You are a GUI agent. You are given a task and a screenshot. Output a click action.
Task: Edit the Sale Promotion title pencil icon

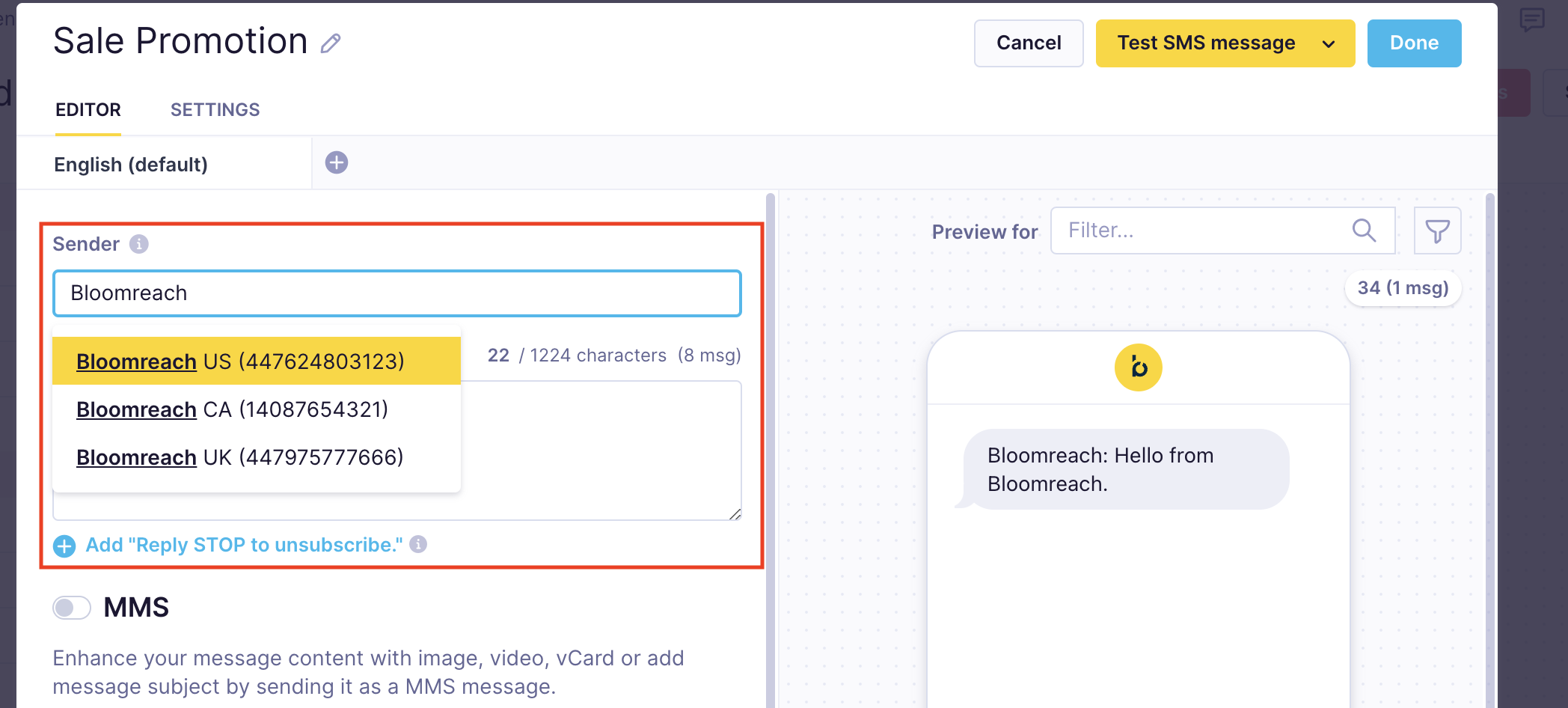point(331,43)
